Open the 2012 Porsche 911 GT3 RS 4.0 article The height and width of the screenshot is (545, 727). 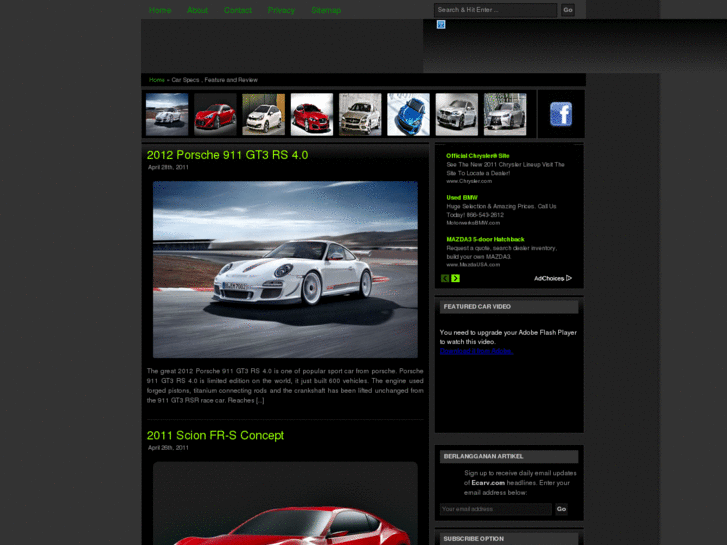[x=227, y=155]
